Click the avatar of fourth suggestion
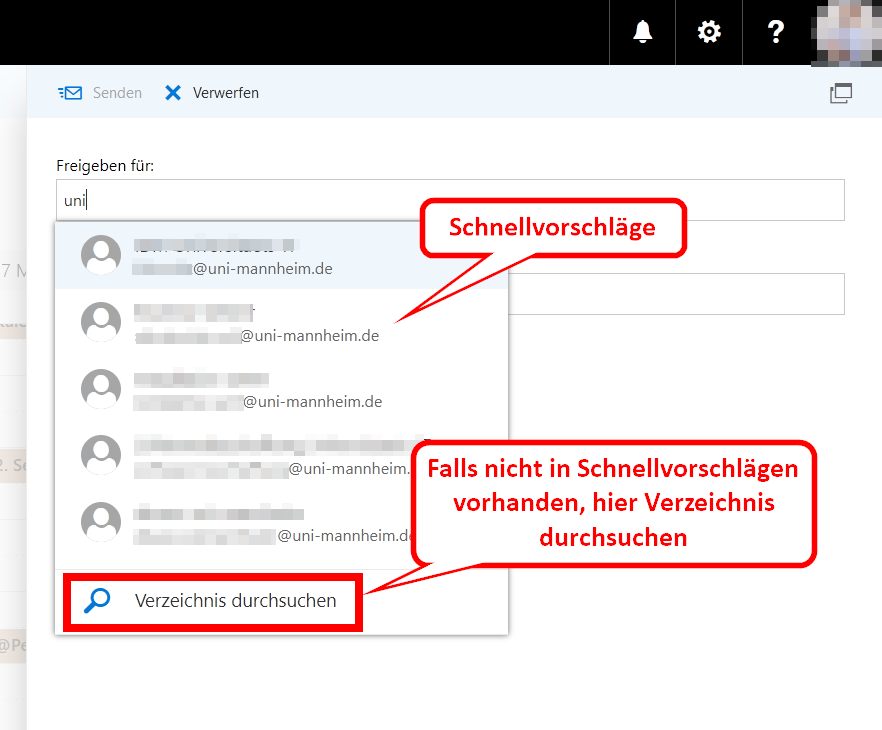 click(x=101, y=454)
